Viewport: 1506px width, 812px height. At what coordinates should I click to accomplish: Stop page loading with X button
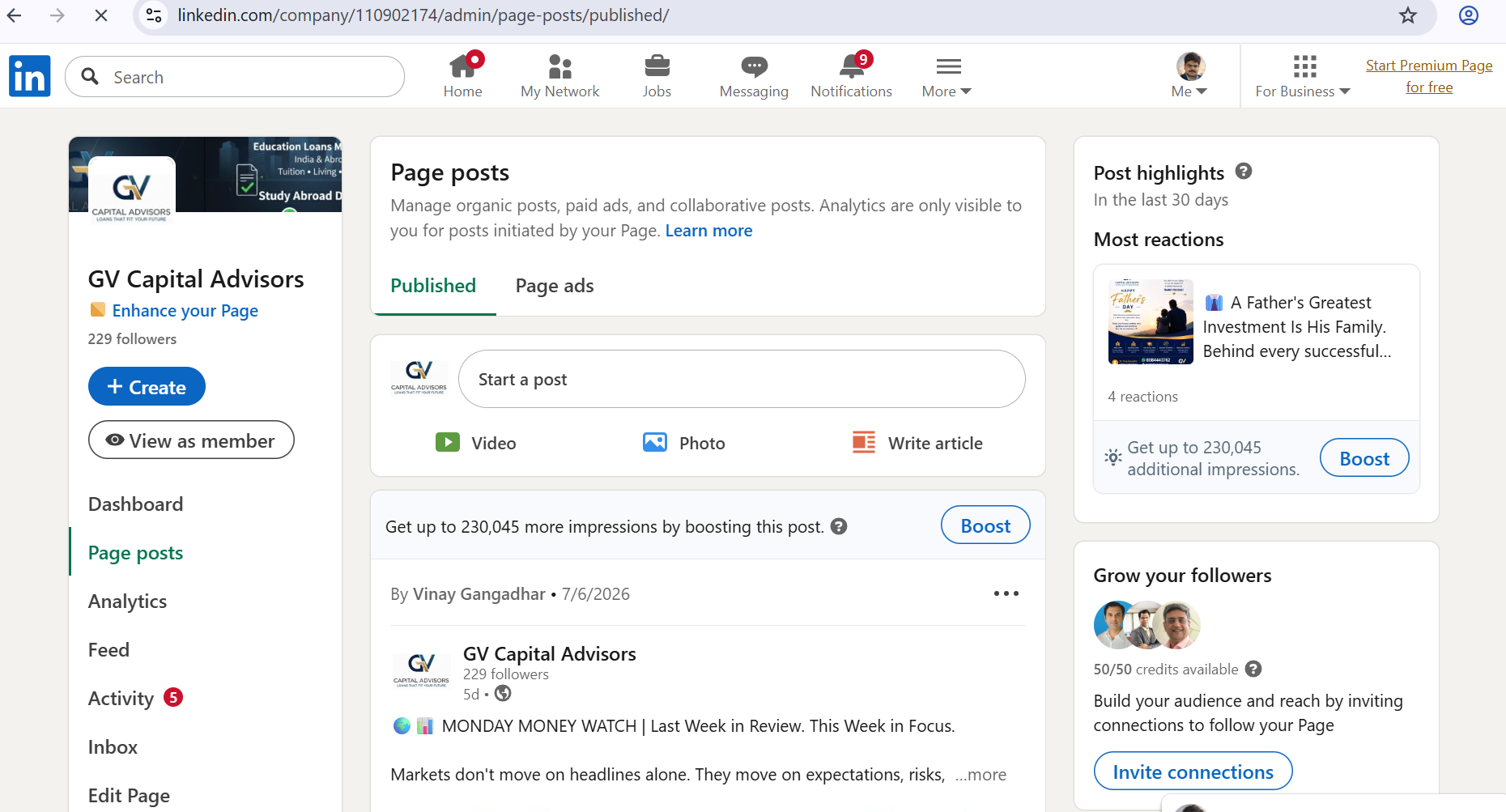pos(101,15)
